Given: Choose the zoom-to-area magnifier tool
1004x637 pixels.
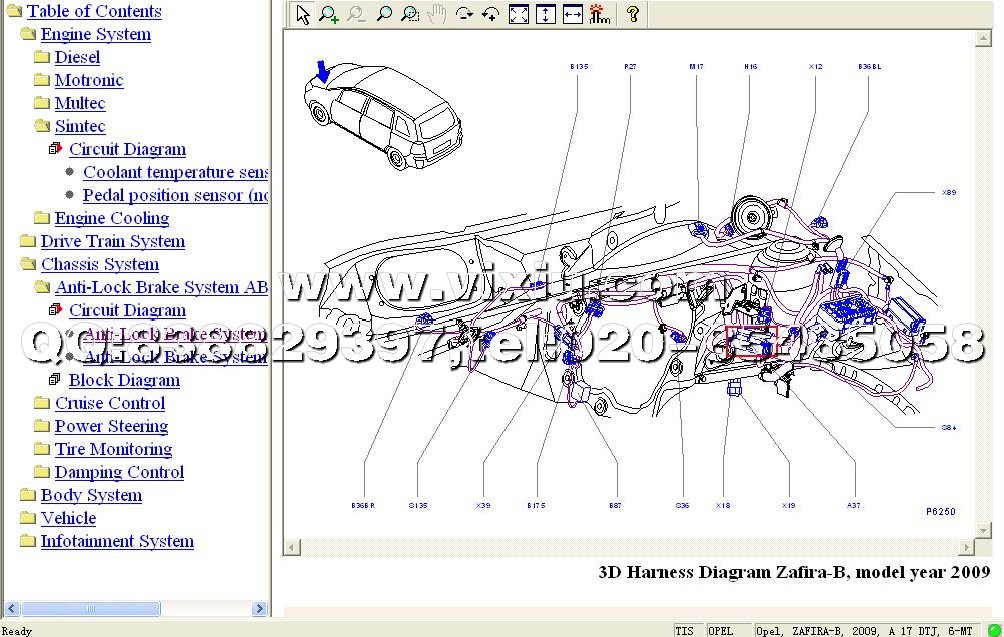Looking at the screenshot, I should click(x=410, y=14).
